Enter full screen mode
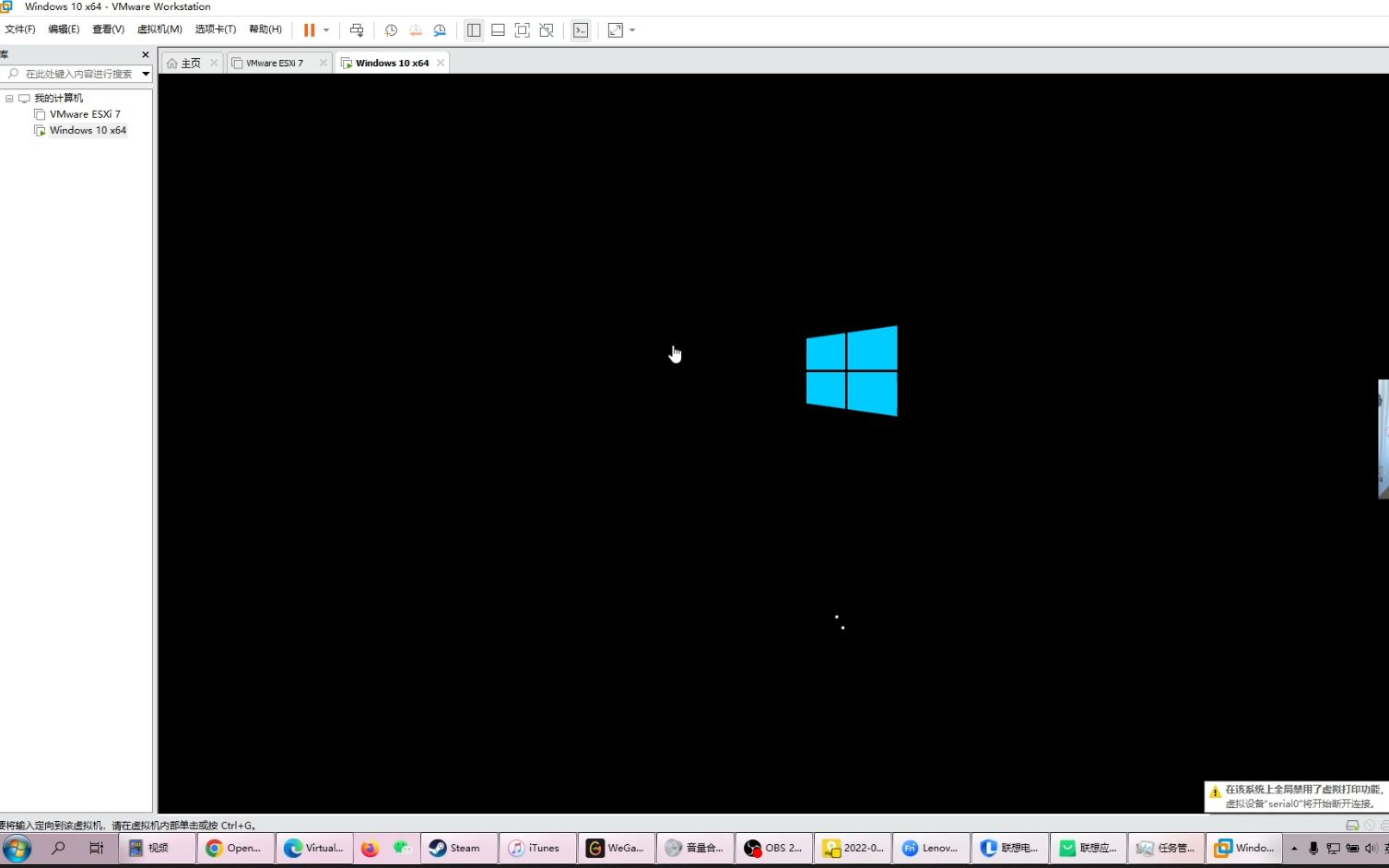This screenshot has width=1389, height=868. [522, 29]
